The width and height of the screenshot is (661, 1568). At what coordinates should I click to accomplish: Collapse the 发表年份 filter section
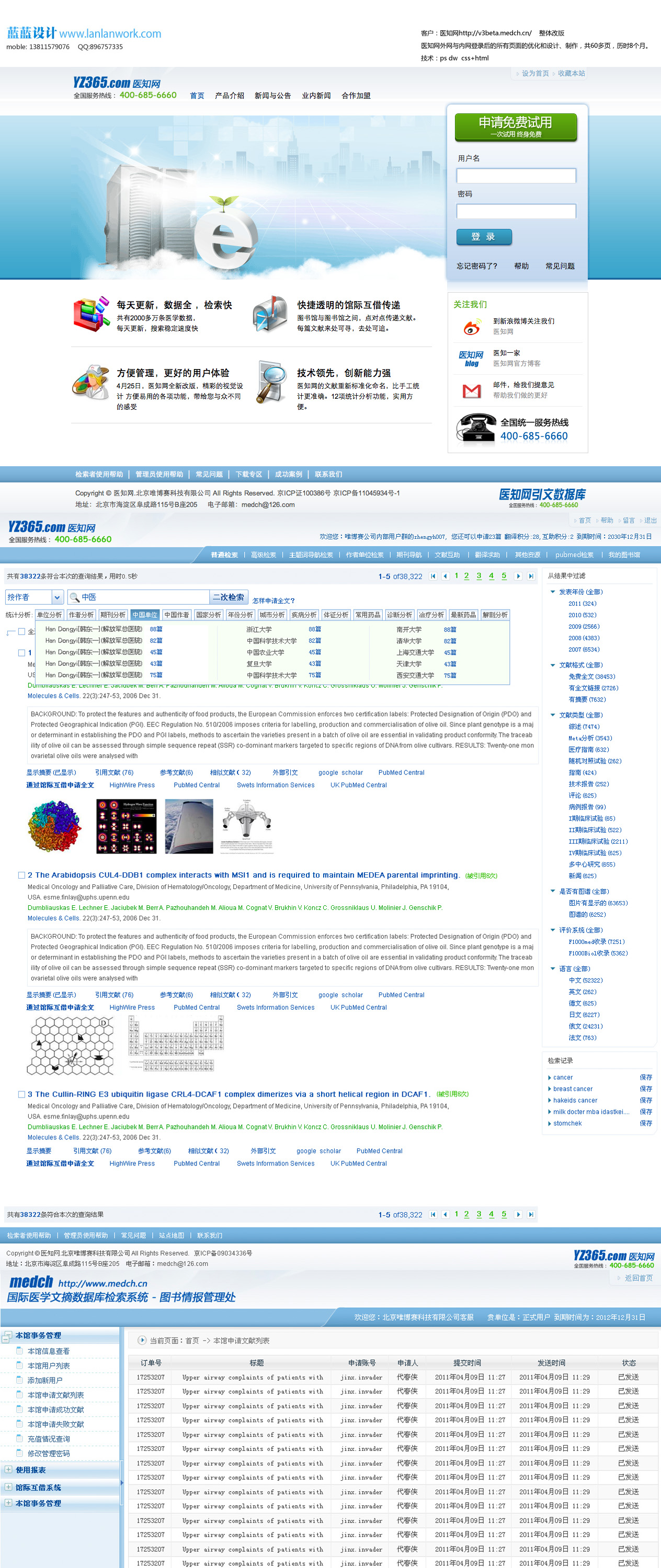pyautogui.click(x=553, y=592)
